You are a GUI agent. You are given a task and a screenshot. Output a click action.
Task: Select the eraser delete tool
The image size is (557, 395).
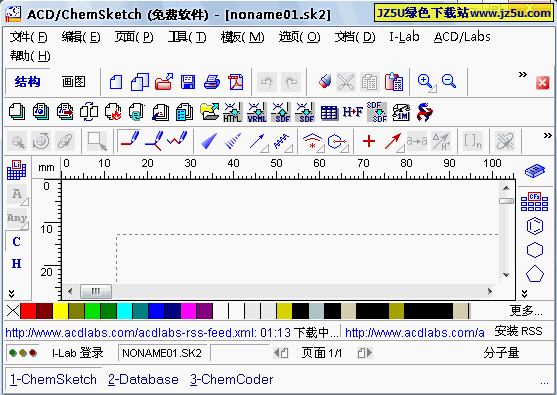(x=324, y=82)
